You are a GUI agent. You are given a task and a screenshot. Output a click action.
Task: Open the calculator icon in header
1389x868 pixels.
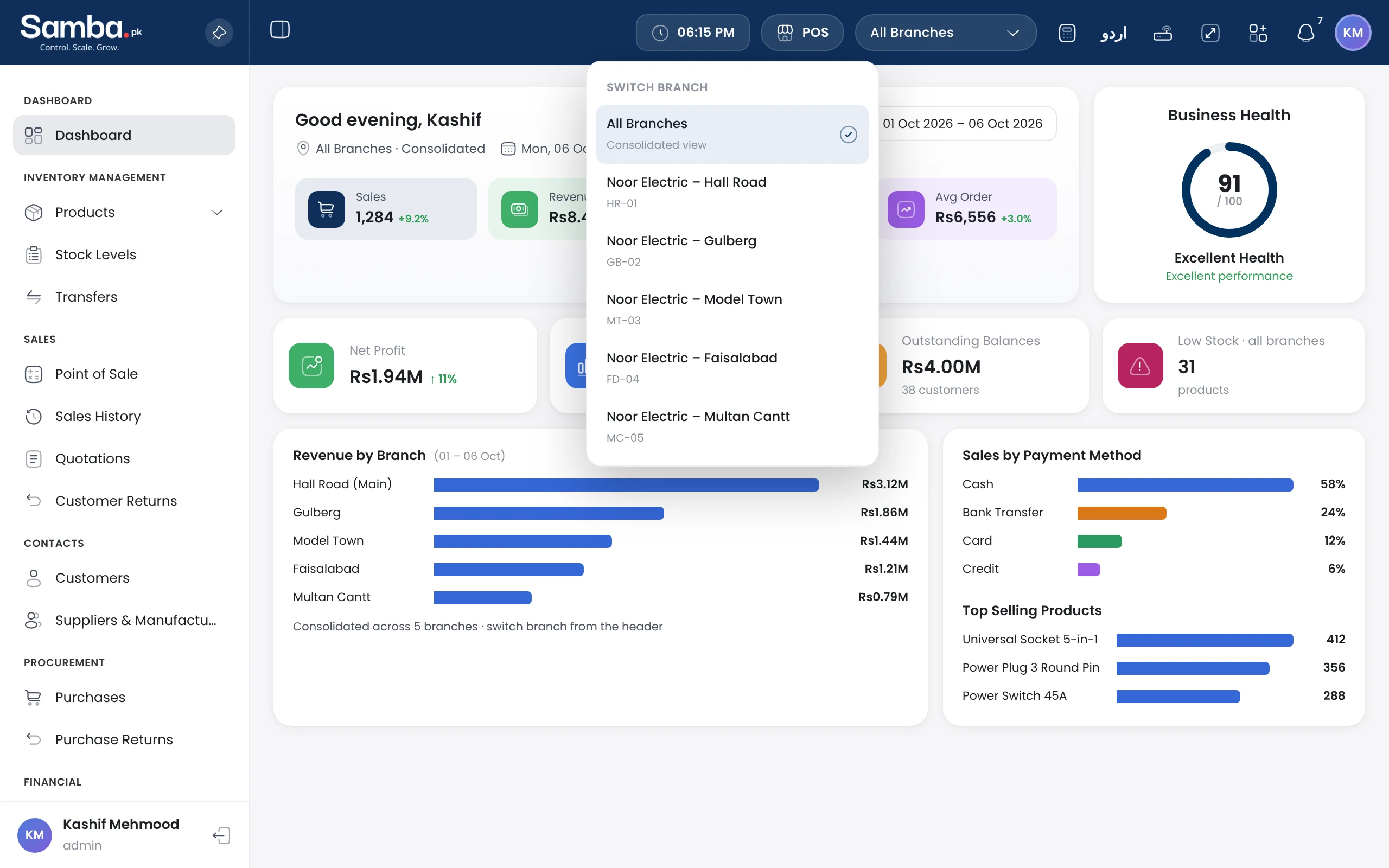pos(1066,33)
